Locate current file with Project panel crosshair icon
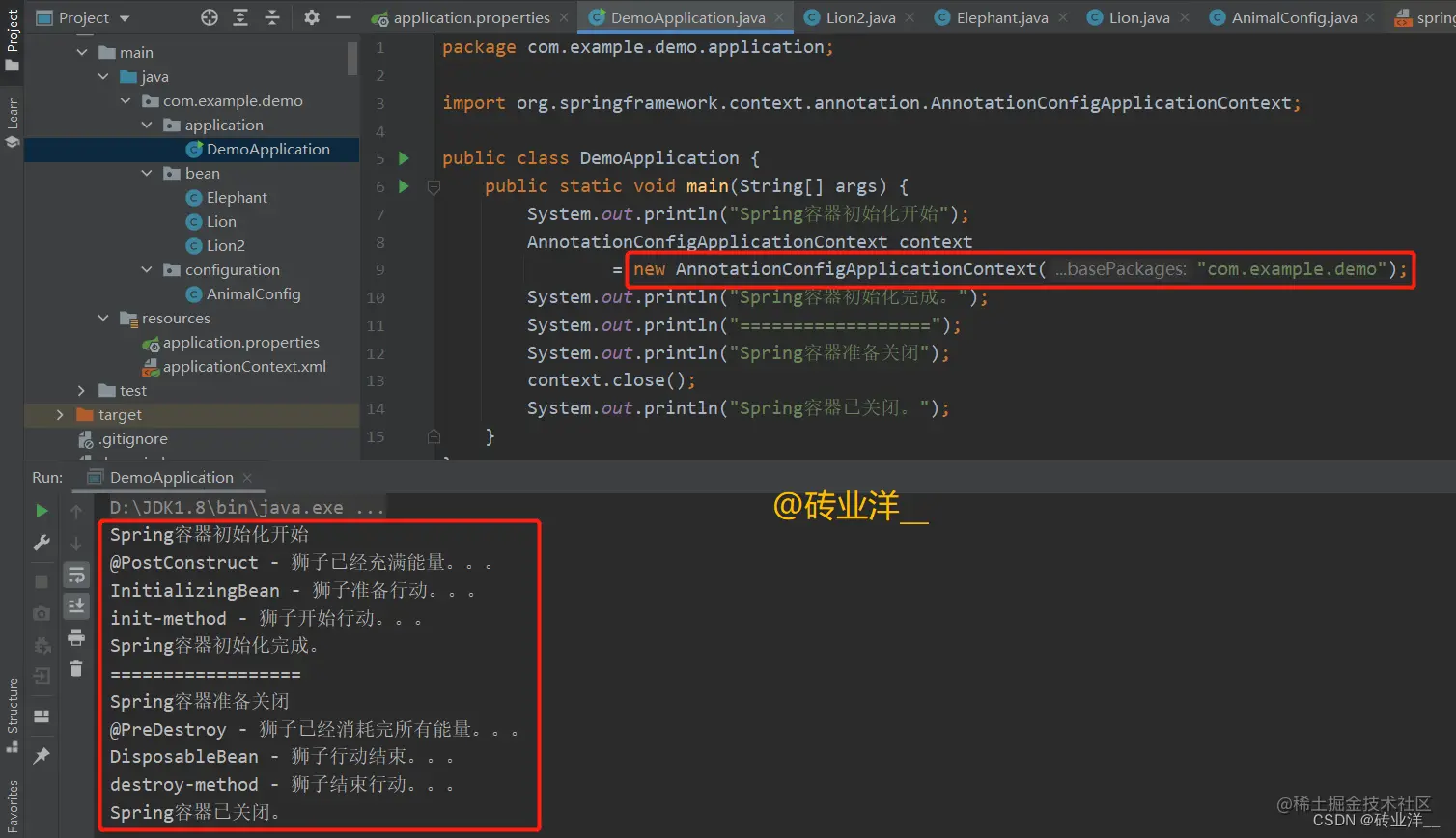The width and height of the screenshot is (1456, 838). point(209,16)
